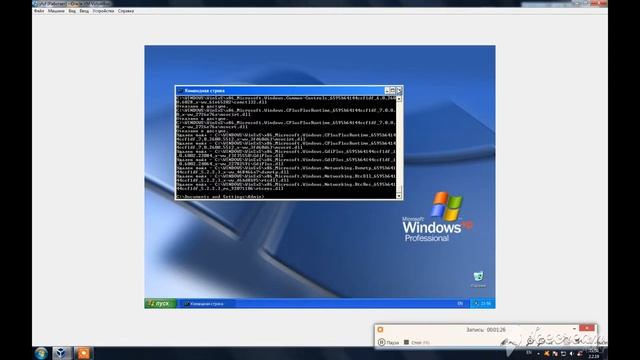The height and width of the screenshot is (360, 640).
Task: Click the EN language indicator in XP taskbar
Action: tap(460, 303)
